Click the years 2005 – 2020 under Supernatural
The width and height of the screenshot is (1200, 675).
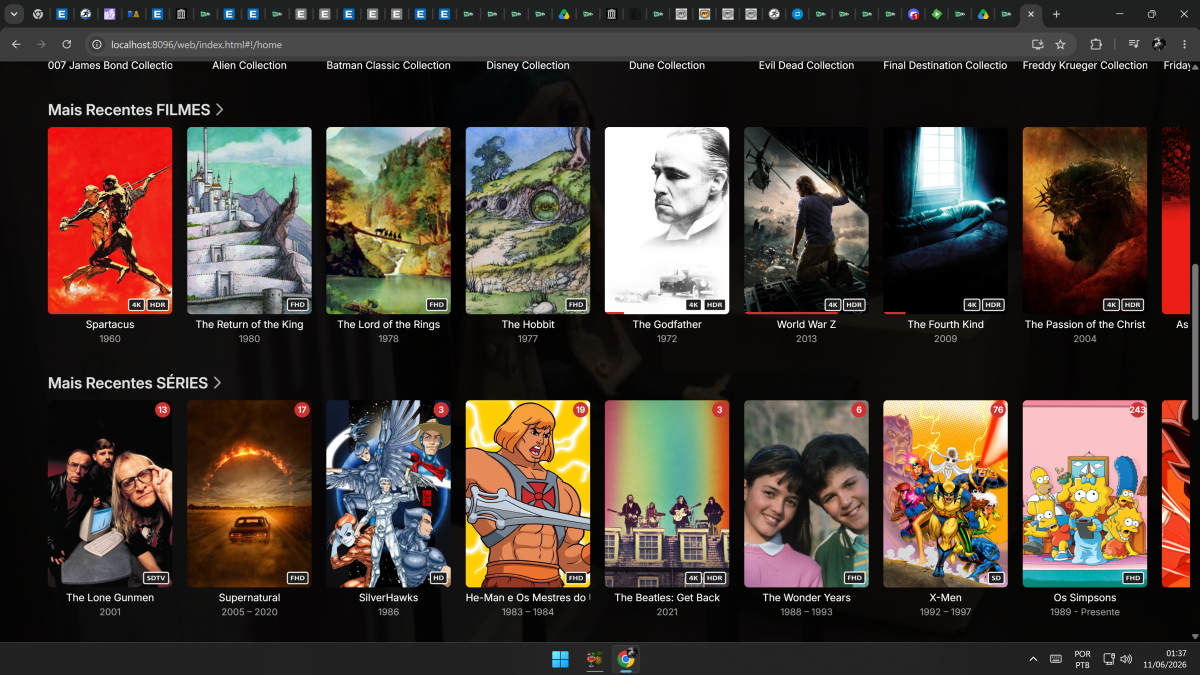coord(249,612)
